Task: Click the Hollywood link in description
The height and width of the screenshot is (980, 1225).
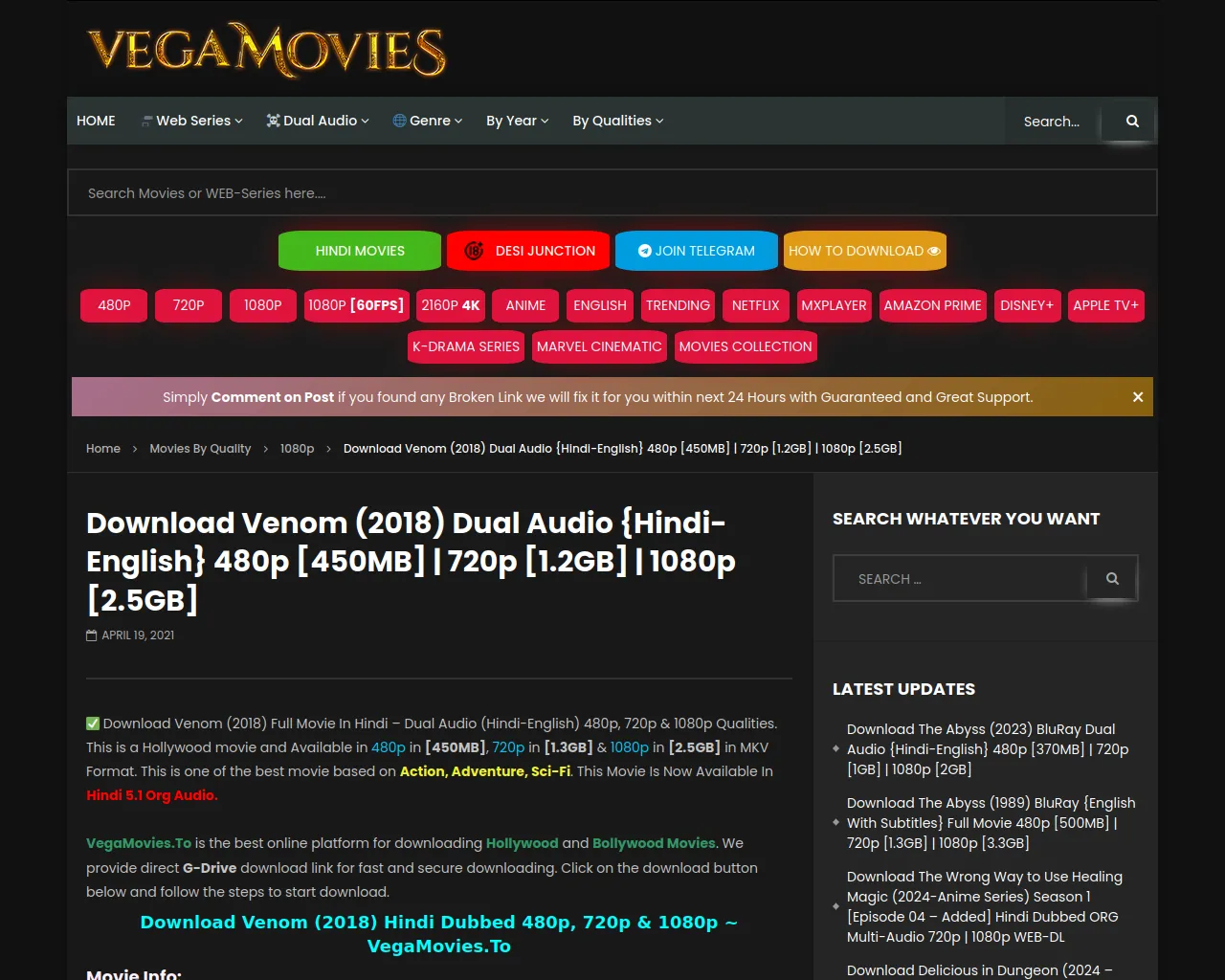Action: click(522, 843)
